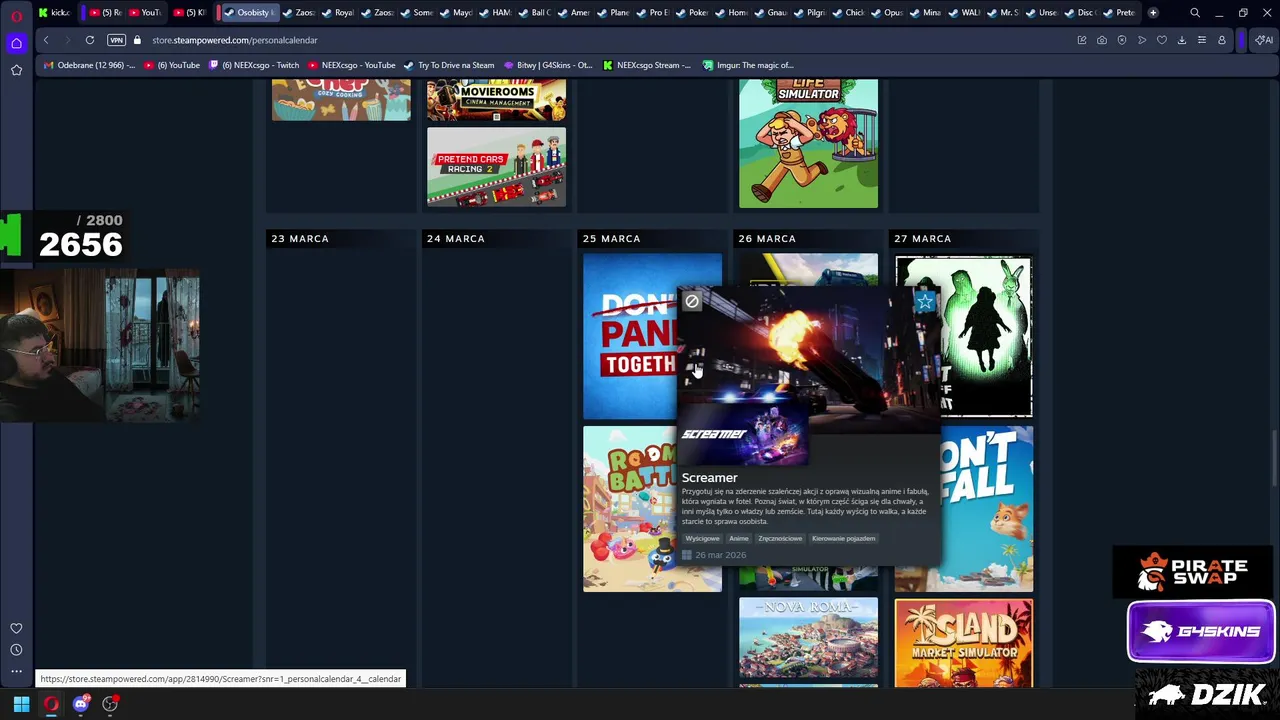Open the Island Market Simulator tile
The width and height of the screenshot is (1280, 720).
[x=964, y=642]
